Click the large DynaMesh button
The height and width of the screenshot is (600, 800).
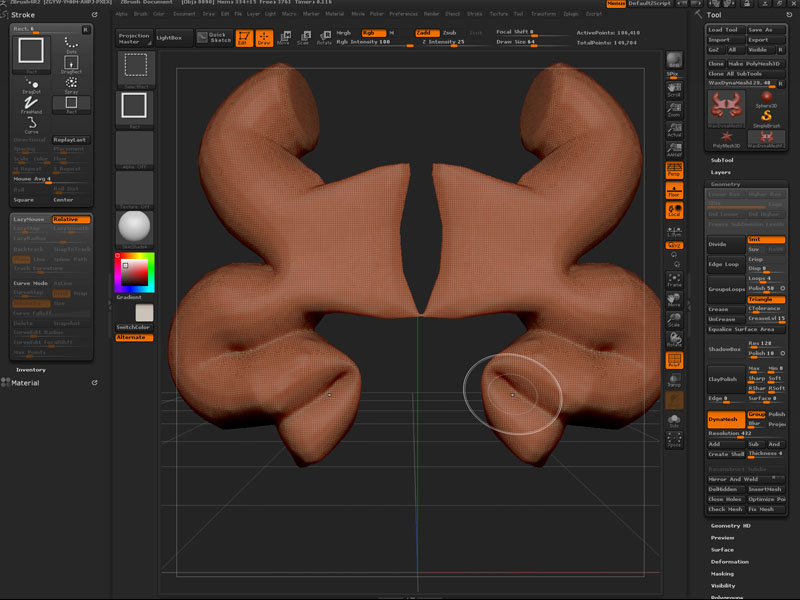[726, 419]
